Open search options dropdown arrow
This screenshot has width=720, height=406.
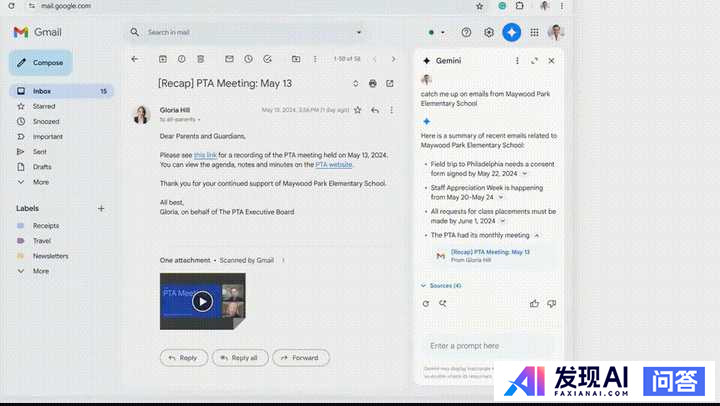click(x=359, y=32)
